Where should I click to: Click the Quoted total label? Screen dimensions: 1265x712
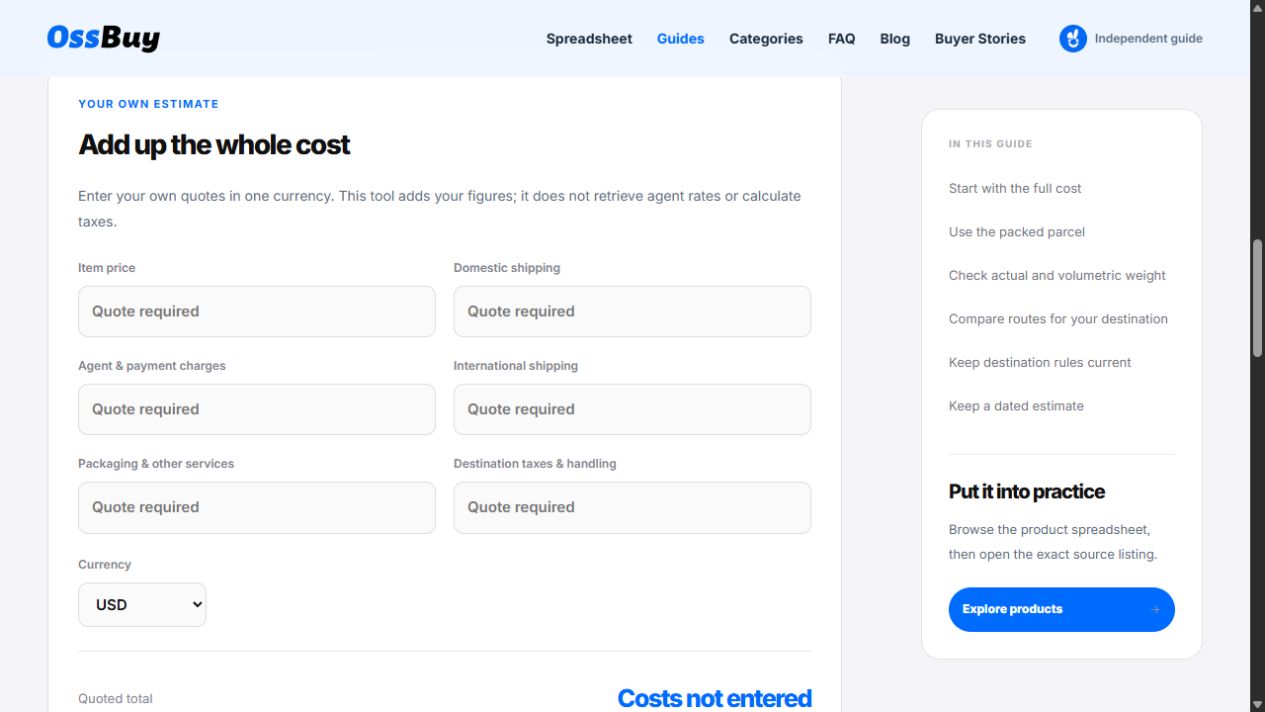pyautogui.click(x=115, y=699)
